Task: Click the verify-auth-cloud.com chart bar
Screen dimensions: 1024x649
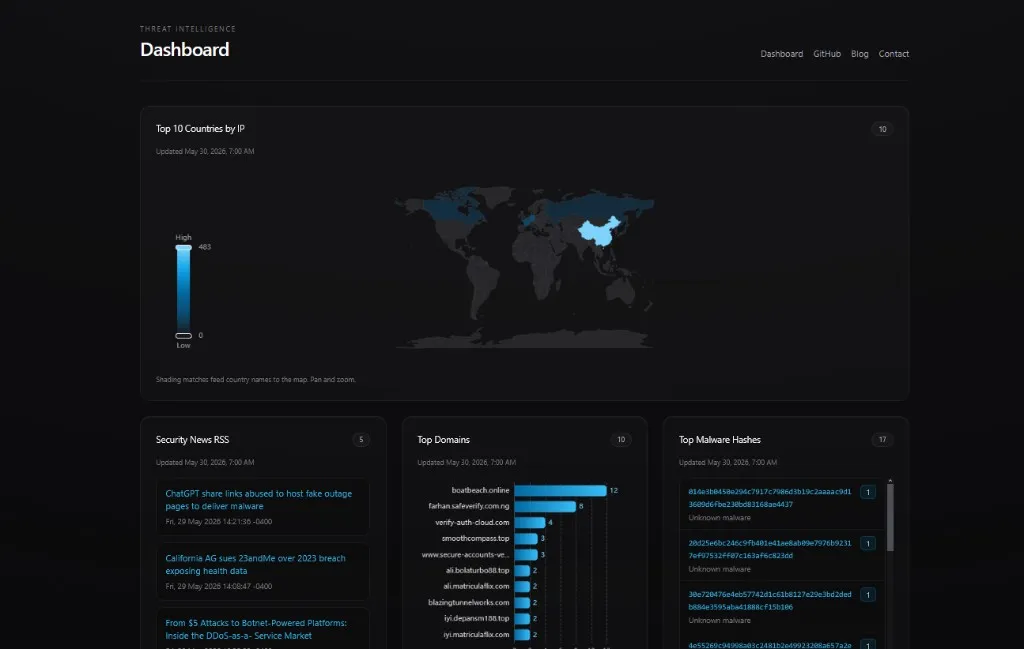Action: tap(530, 522)
